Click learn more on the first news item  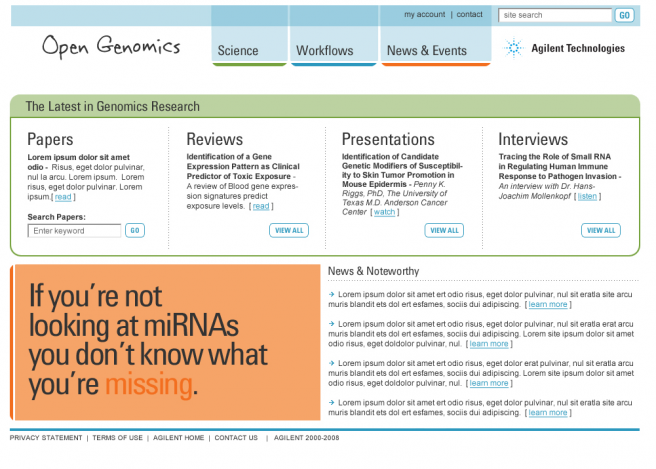point(548,305)
